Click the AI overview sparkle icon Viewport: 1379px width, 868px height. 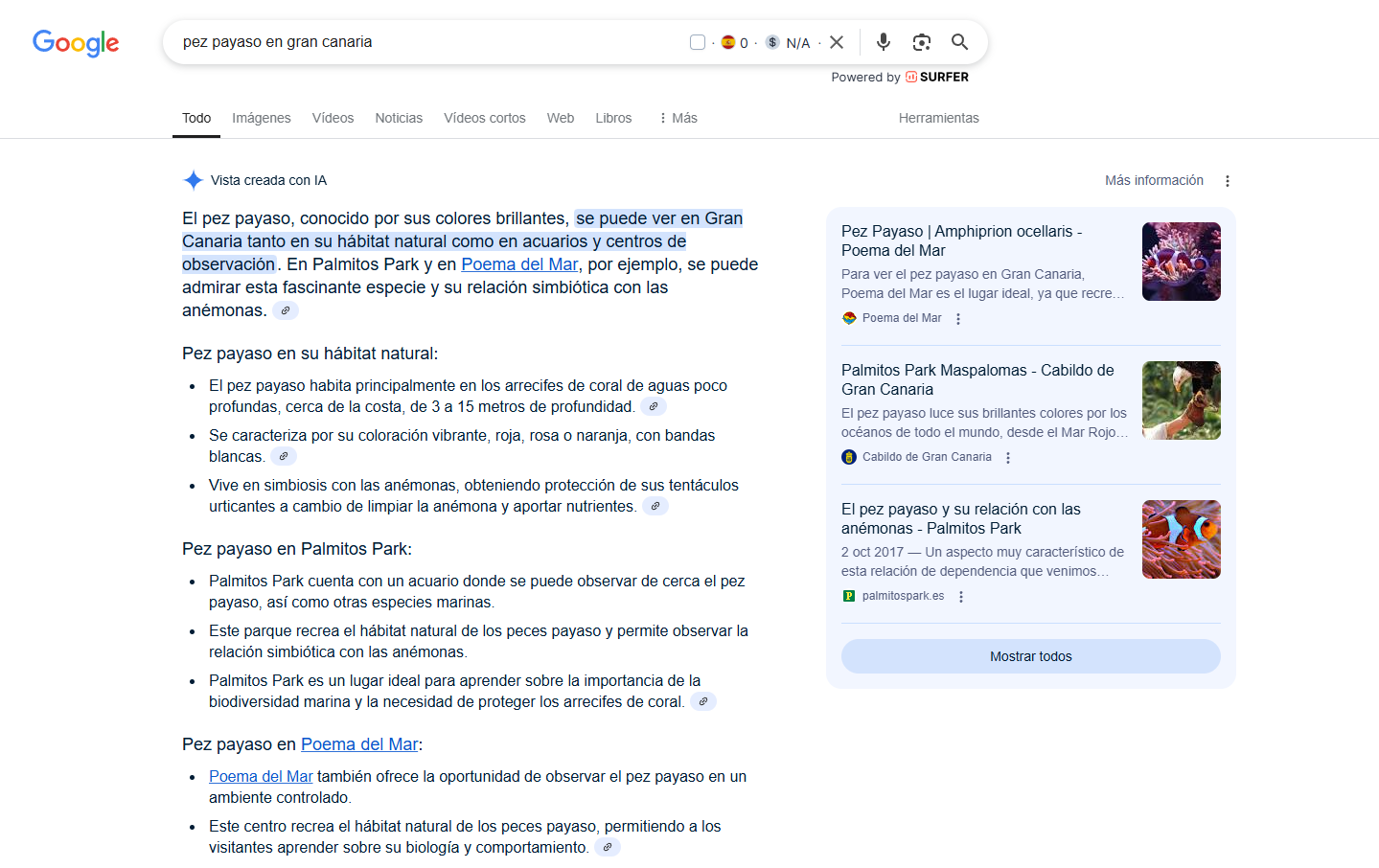(x=193, y=180)
